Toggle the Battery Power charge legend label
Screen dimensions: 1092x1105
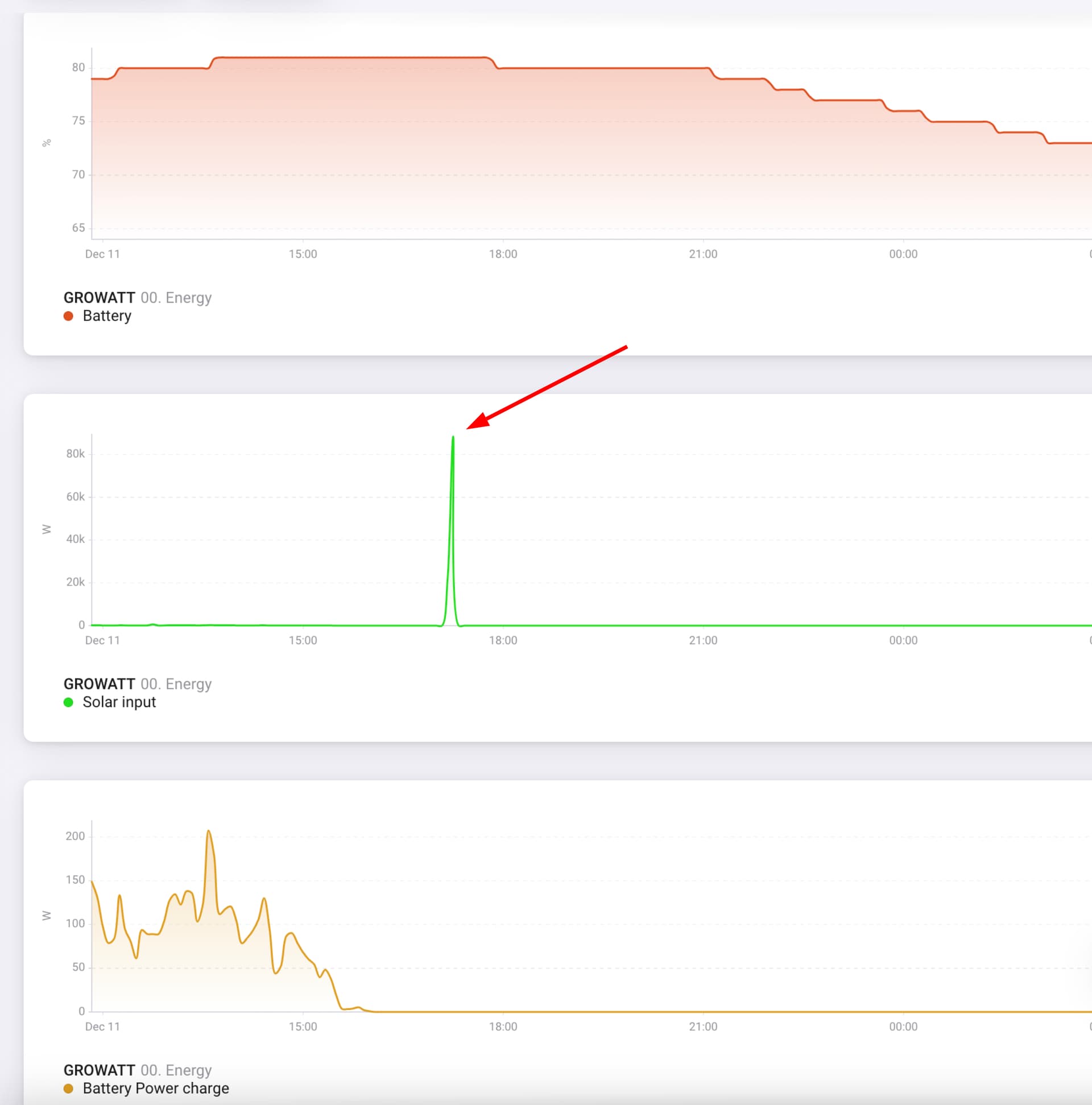point(156,1088)
